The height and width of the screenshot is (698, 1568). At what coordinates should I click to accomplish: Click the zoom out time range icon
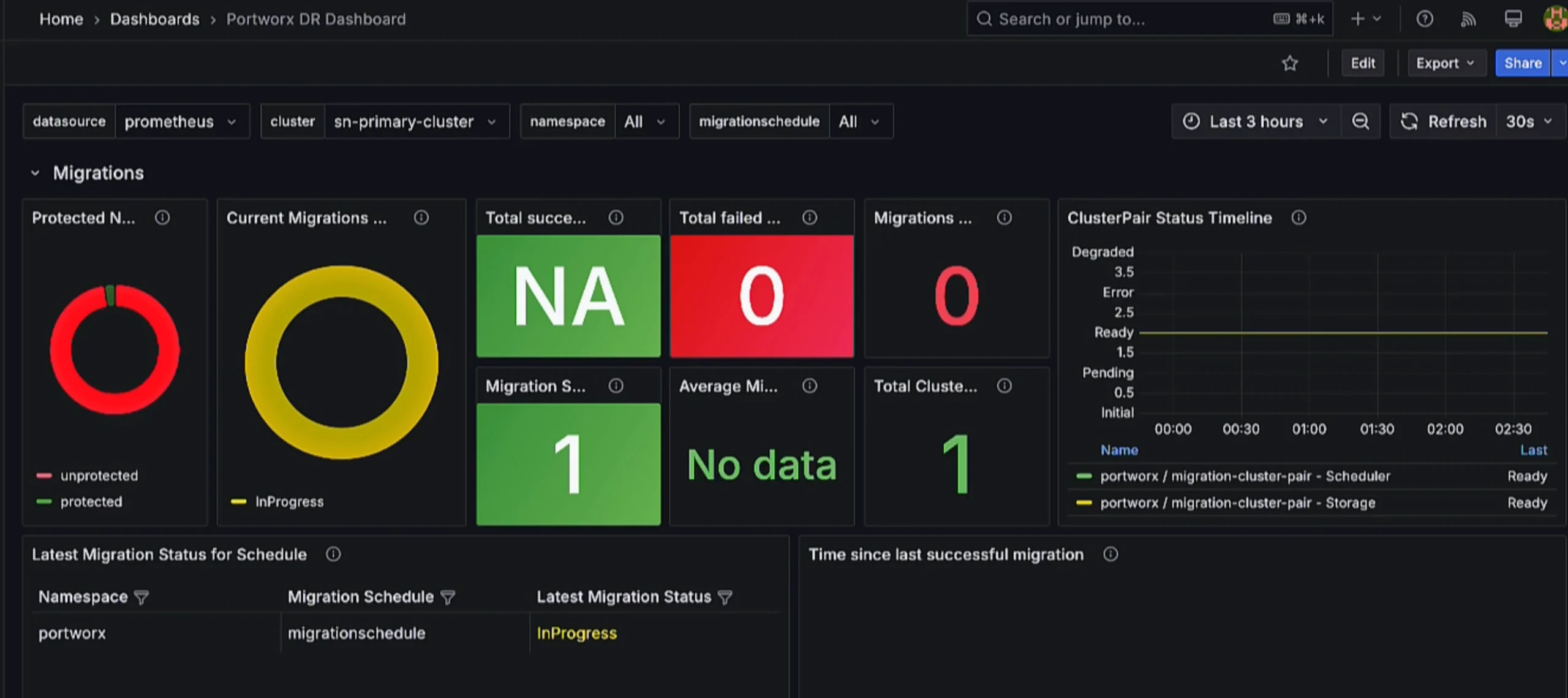click(x=1360, y=121)
